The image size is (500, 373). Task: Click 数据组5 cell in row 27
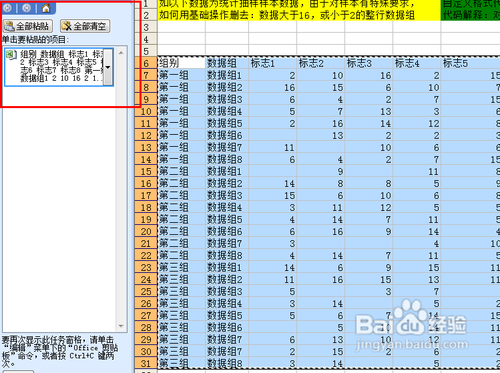tap(227, 315)
